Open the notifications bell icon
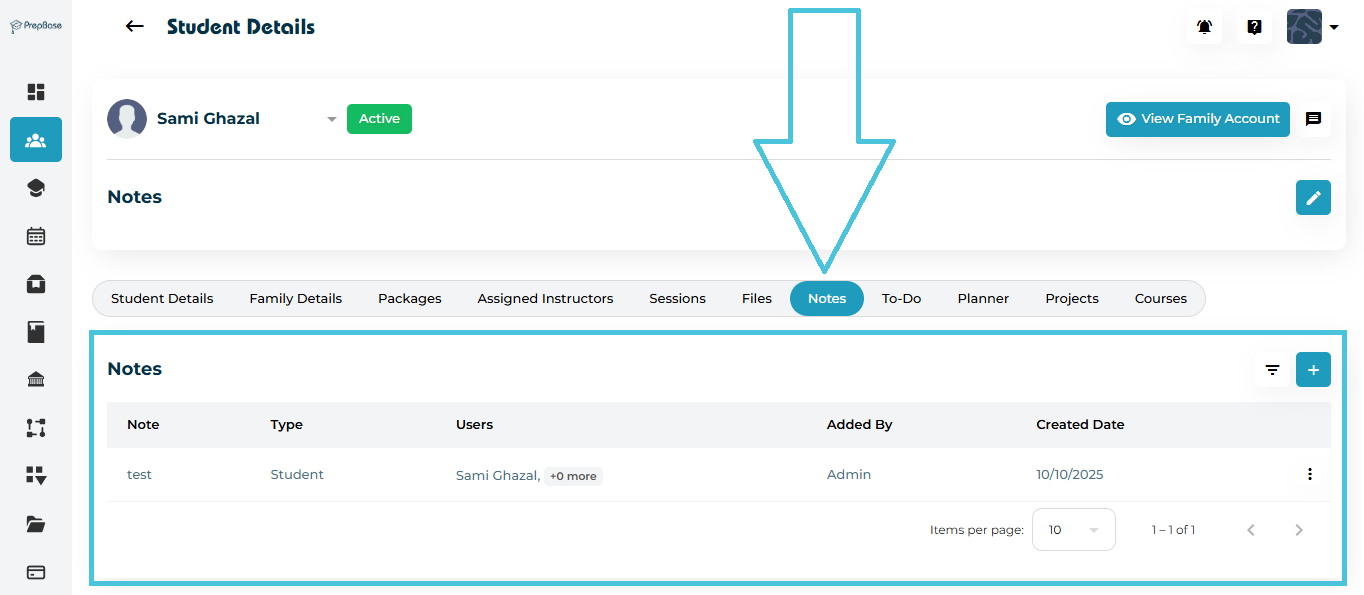Viewport: 1364px width, 595px height. pyautogui.click(x=1204, y=27)
